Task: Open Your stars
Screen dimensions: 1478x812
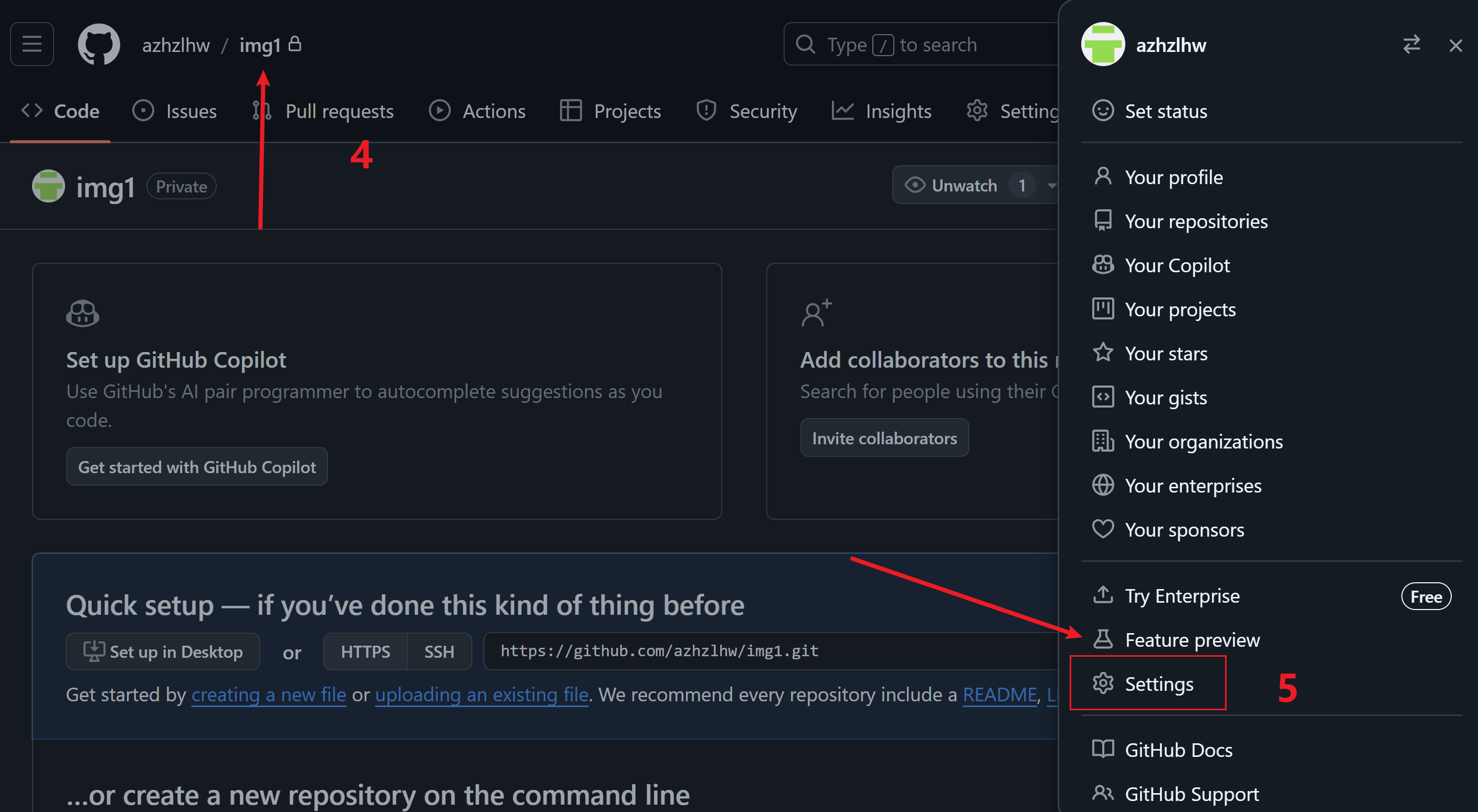Action: [x=1271, y=354]
